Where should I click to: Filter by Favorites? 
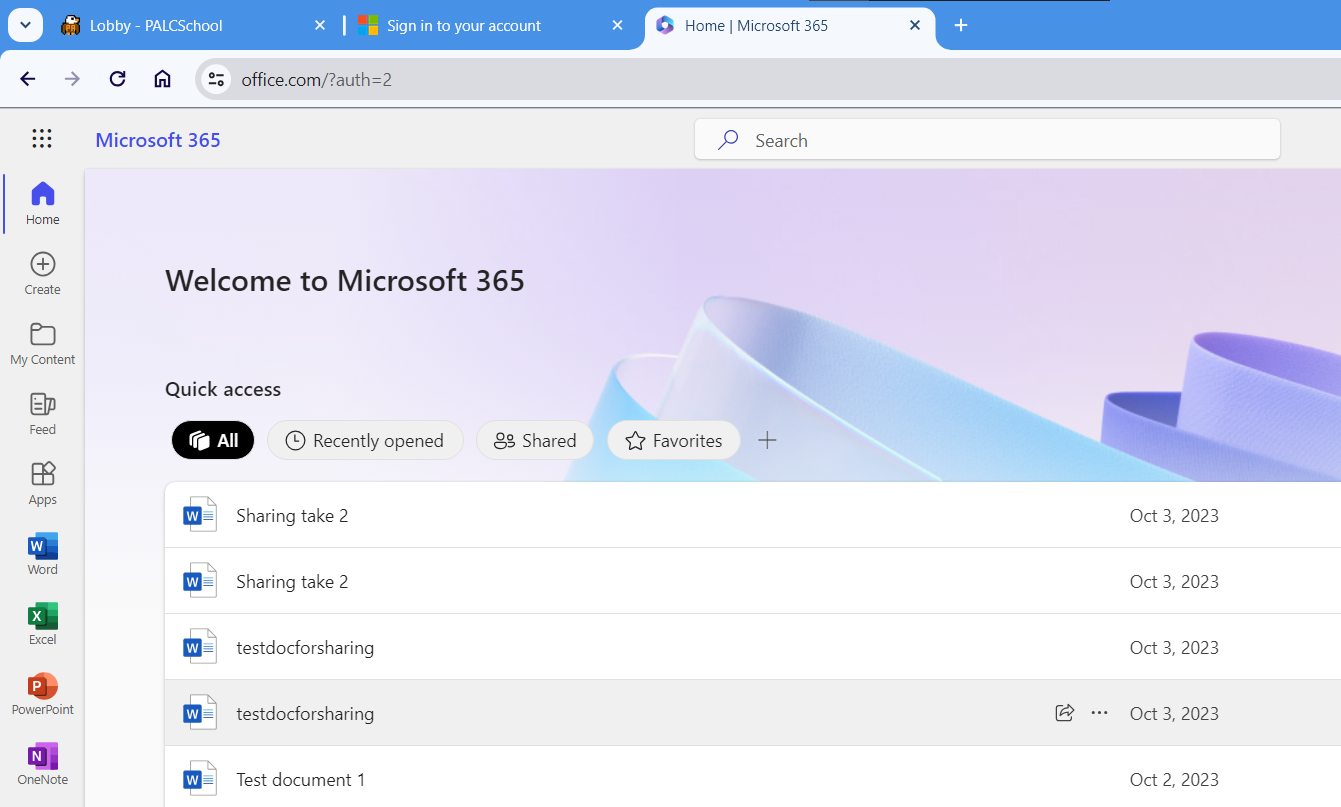click(674, 440)
